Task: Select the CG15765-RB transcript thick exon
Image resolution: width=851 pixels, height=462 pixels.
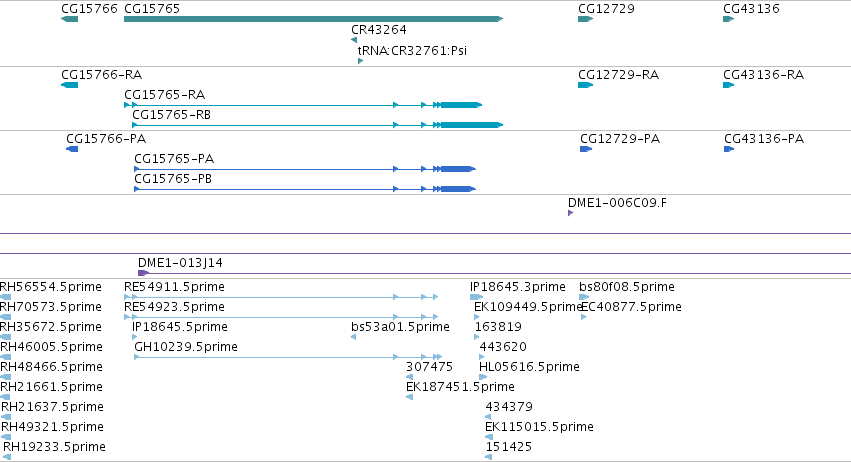Action: coord(472,125)
